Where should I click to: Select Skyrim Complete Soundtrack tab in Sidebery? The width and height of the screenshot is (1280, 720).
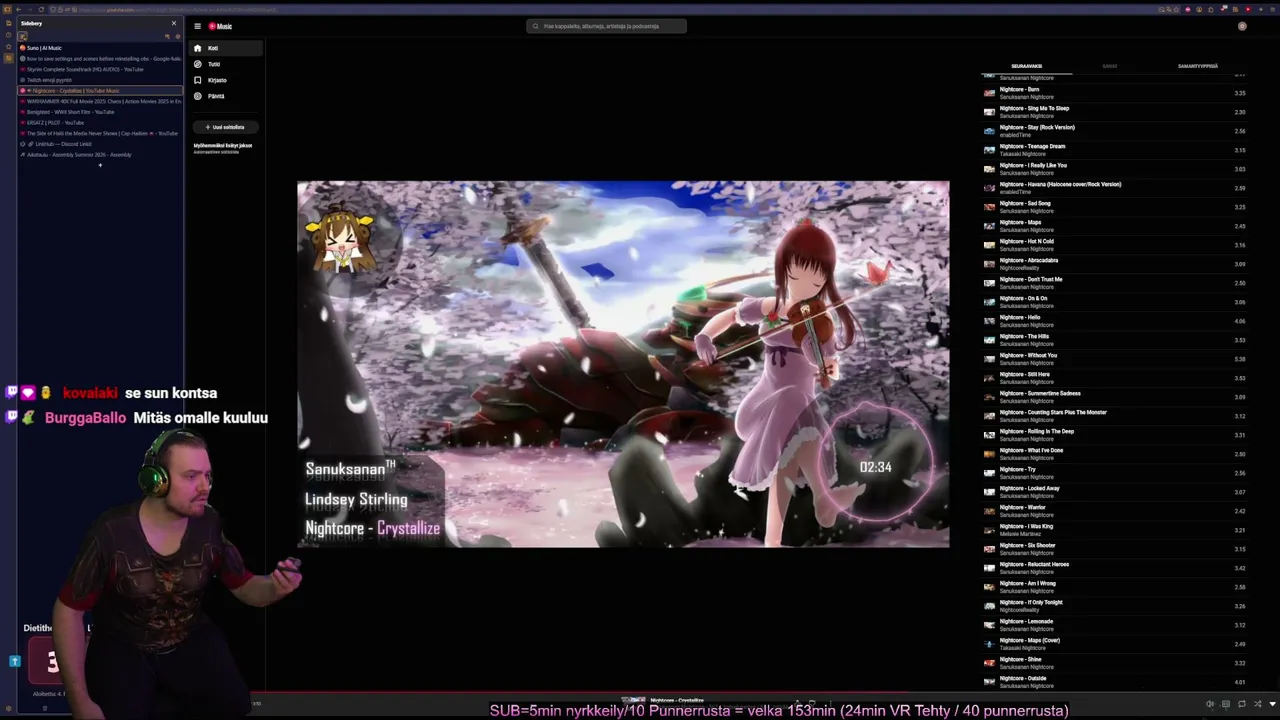pos(100,69)
